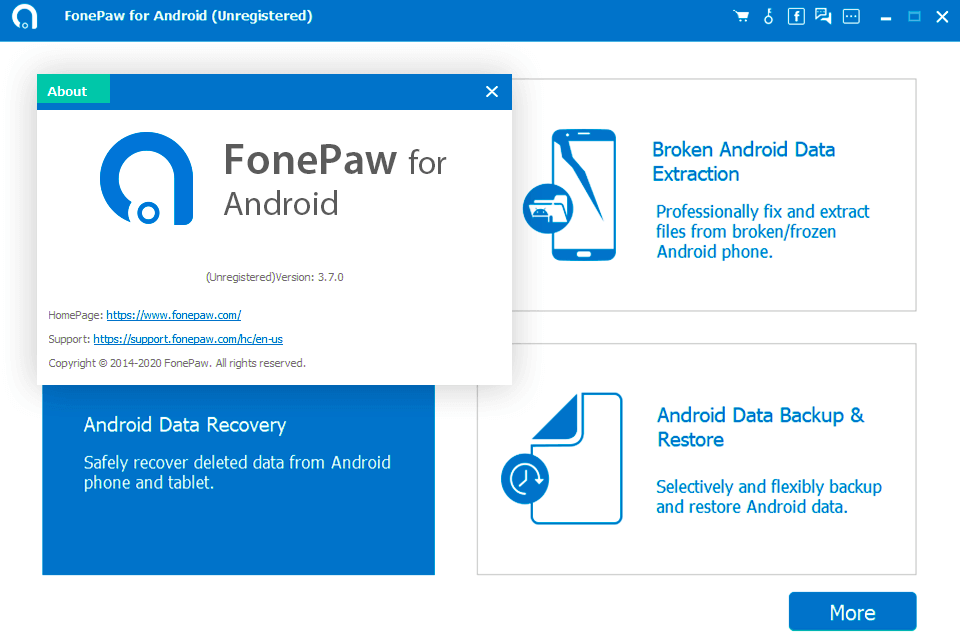
Task: Select the Android Data Recovery module
Action: [238, 480]
